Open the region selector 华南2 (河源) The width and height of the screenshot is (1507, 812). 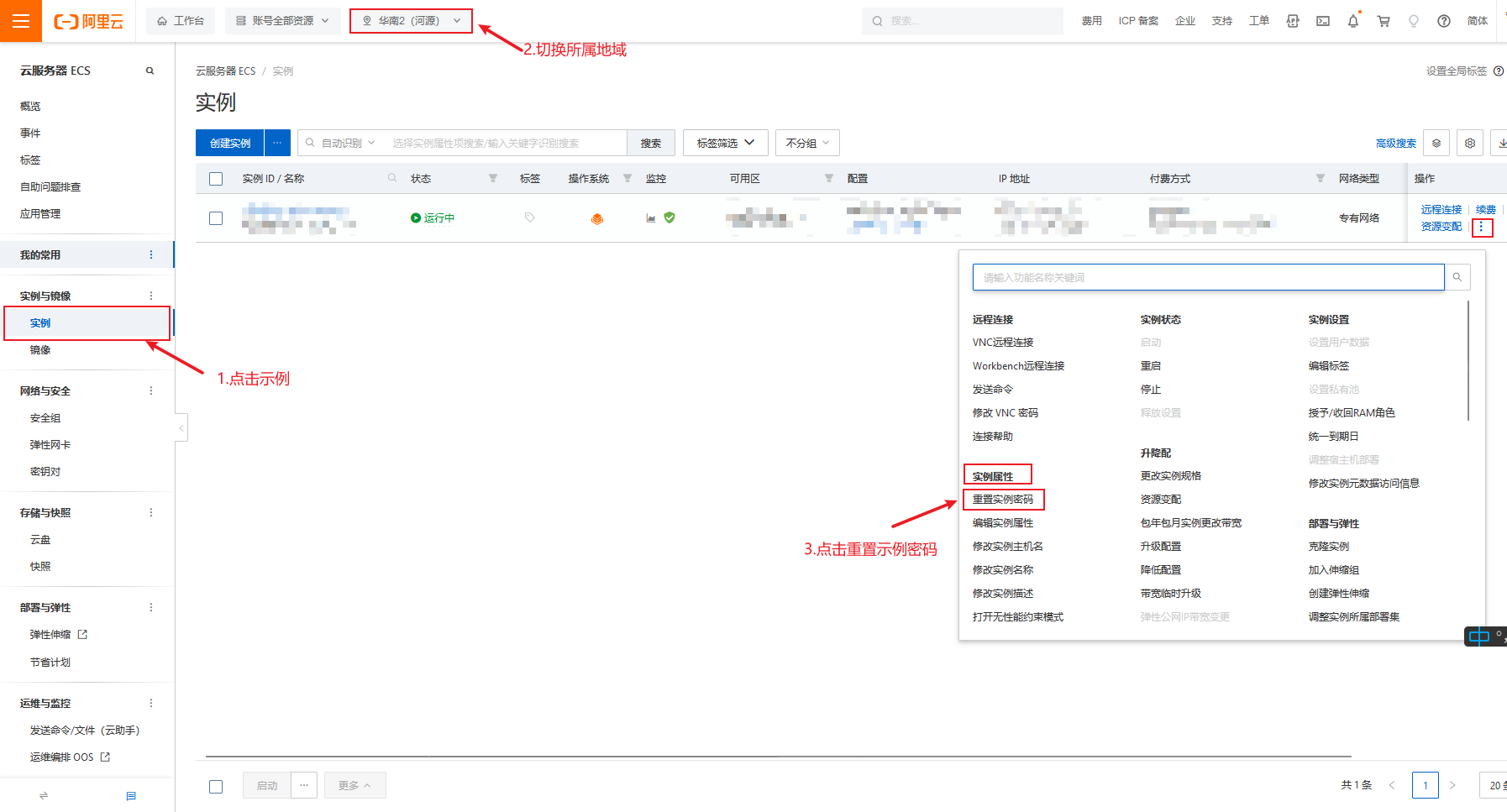[x=412, y=21]
